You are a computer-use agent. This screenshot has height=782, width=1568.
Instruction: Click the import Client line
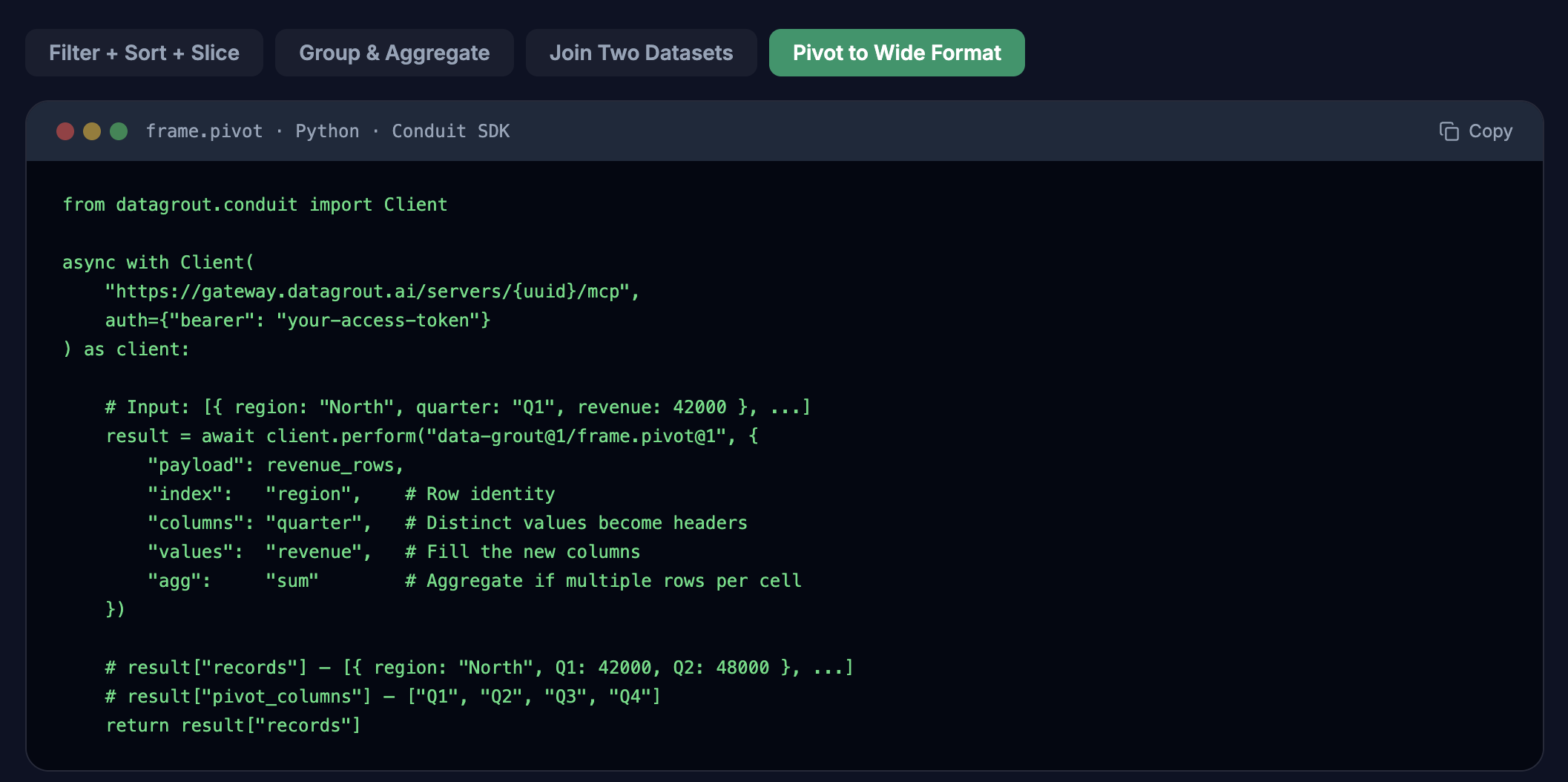[x=255, y=205]
